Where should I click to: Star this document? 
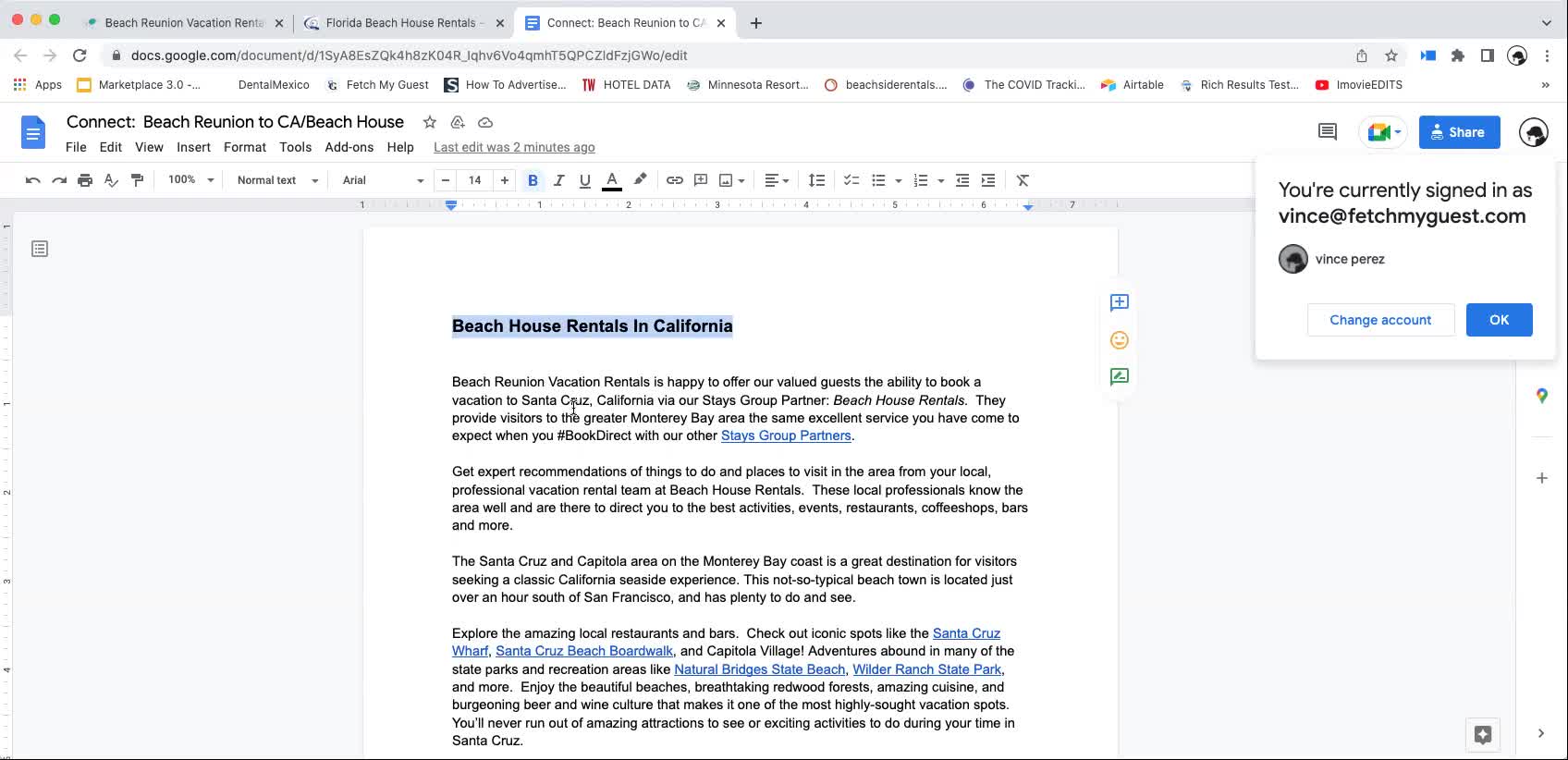429,122
